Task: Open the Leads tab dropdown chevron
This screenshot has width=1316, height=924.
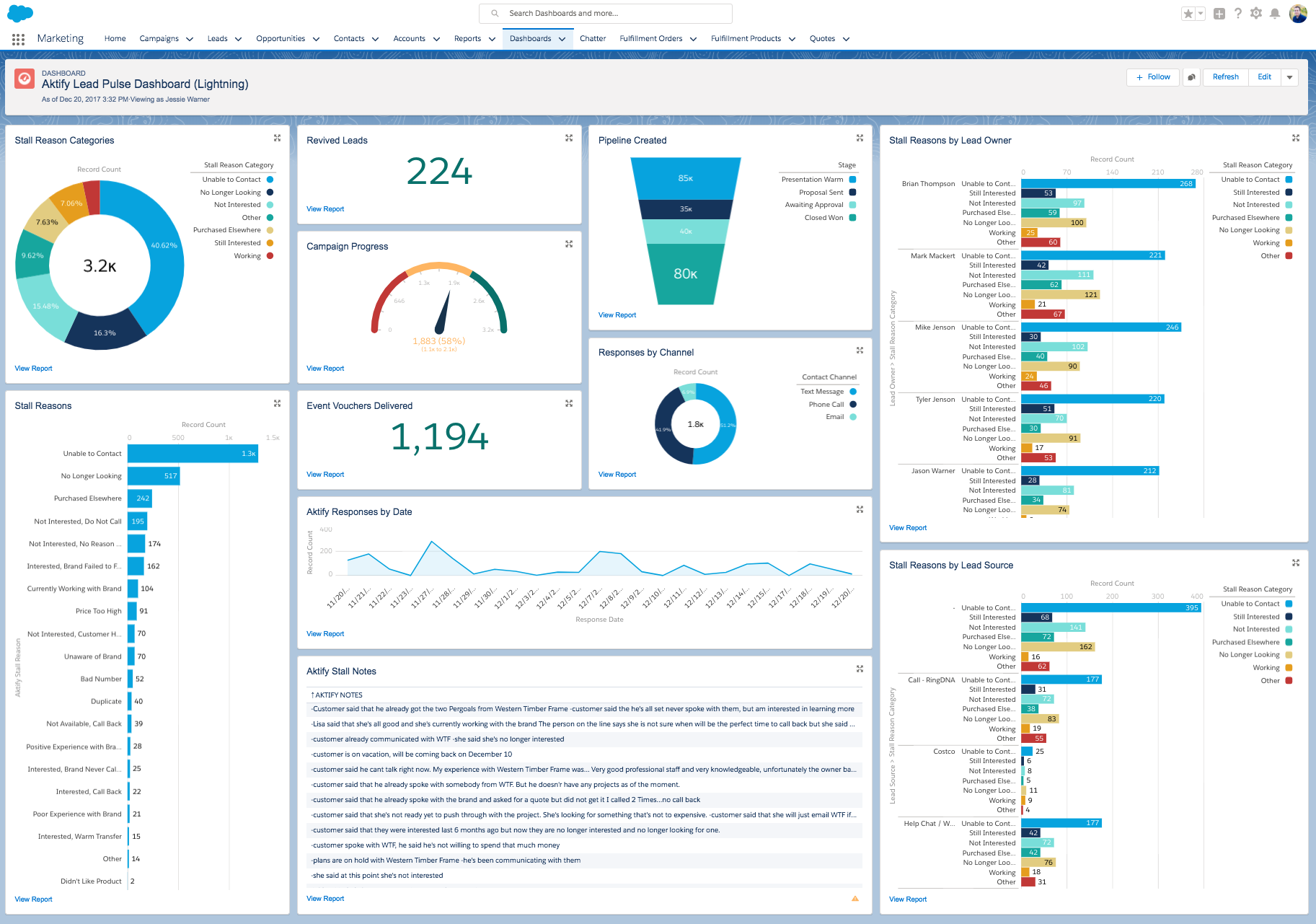Action: [x=238, y=39]
